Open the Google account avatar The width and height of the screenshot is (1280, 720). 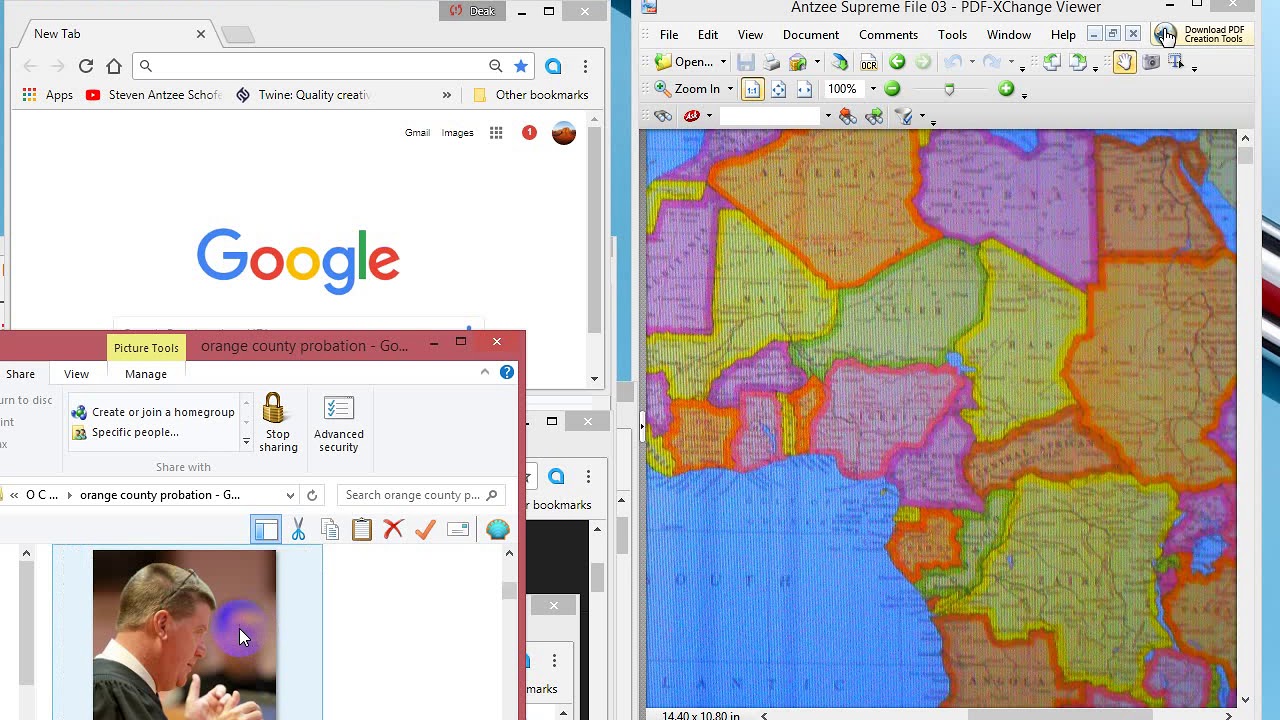pos(564,133)
